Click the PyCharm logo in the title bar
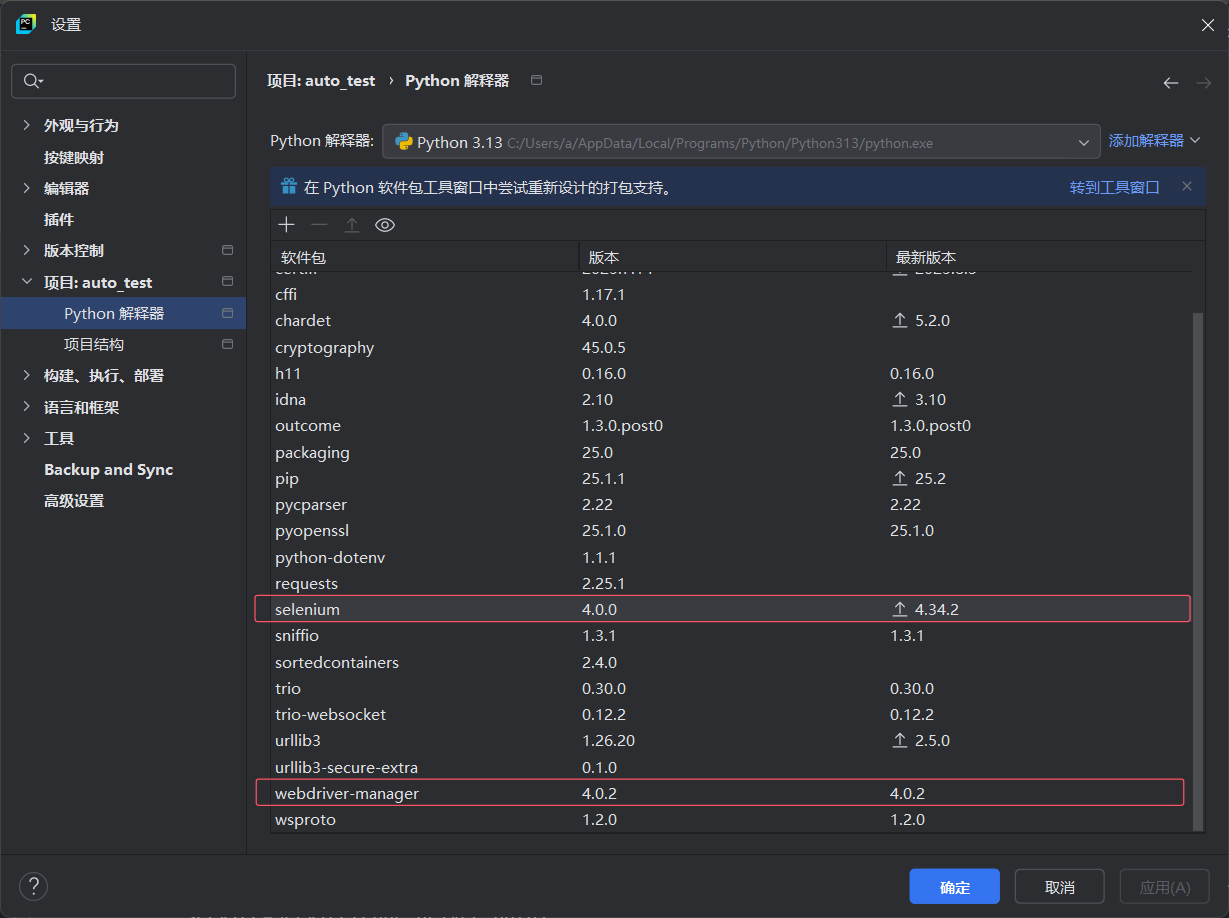Screen dimensions: 1229x918 point(26,24)
